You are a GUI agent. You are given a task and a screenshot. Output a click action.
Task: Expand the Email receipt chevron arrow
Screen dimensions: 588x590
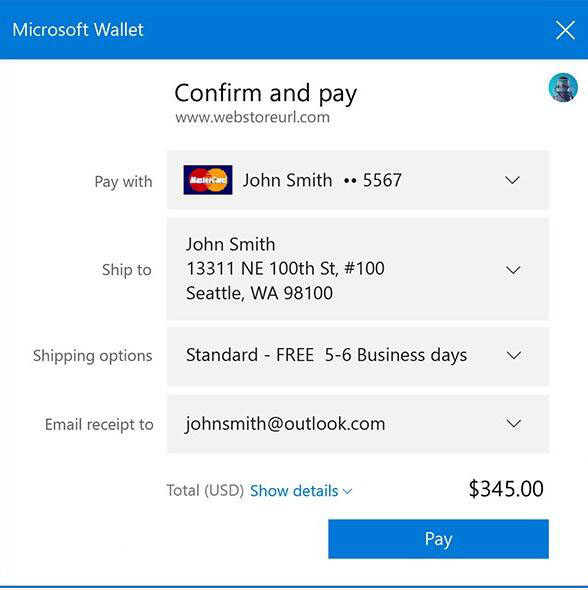coord(514,424)
